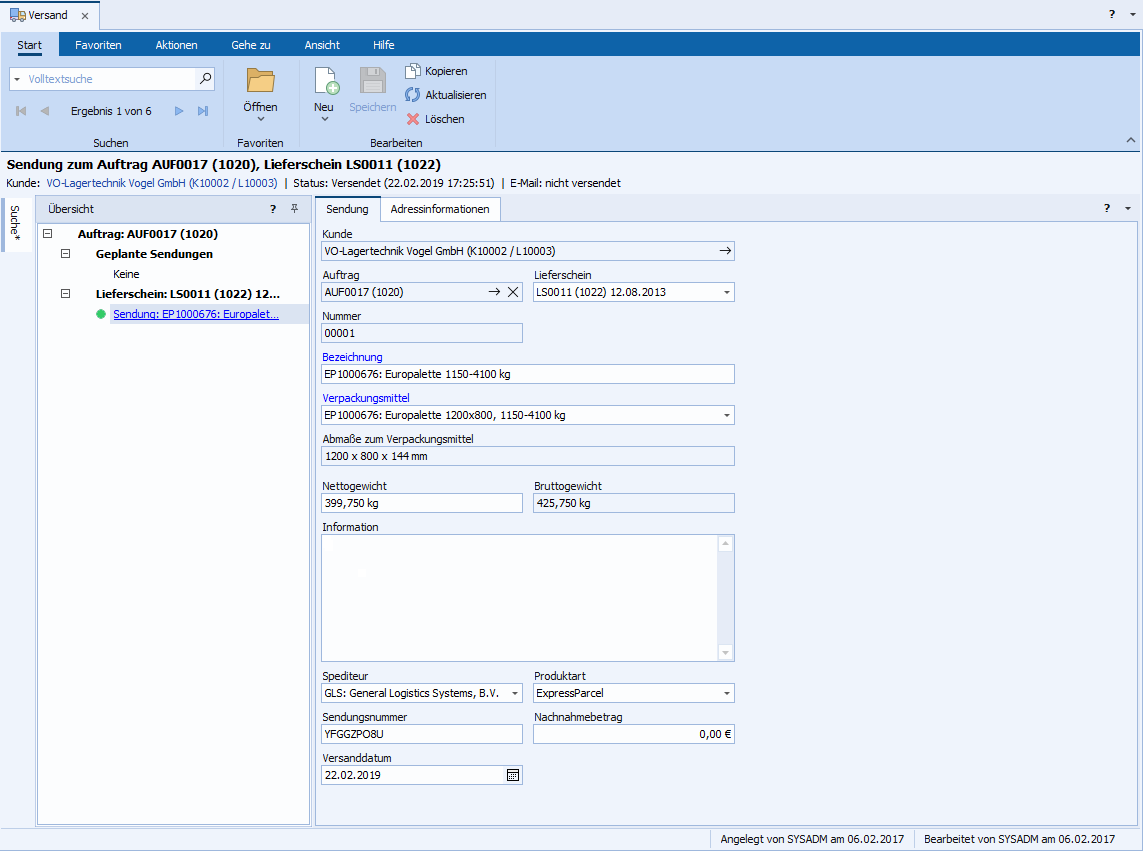Open the Produktart combo box
The height and width of the screenshot is (851, 1143).
[x=726, y=693]
